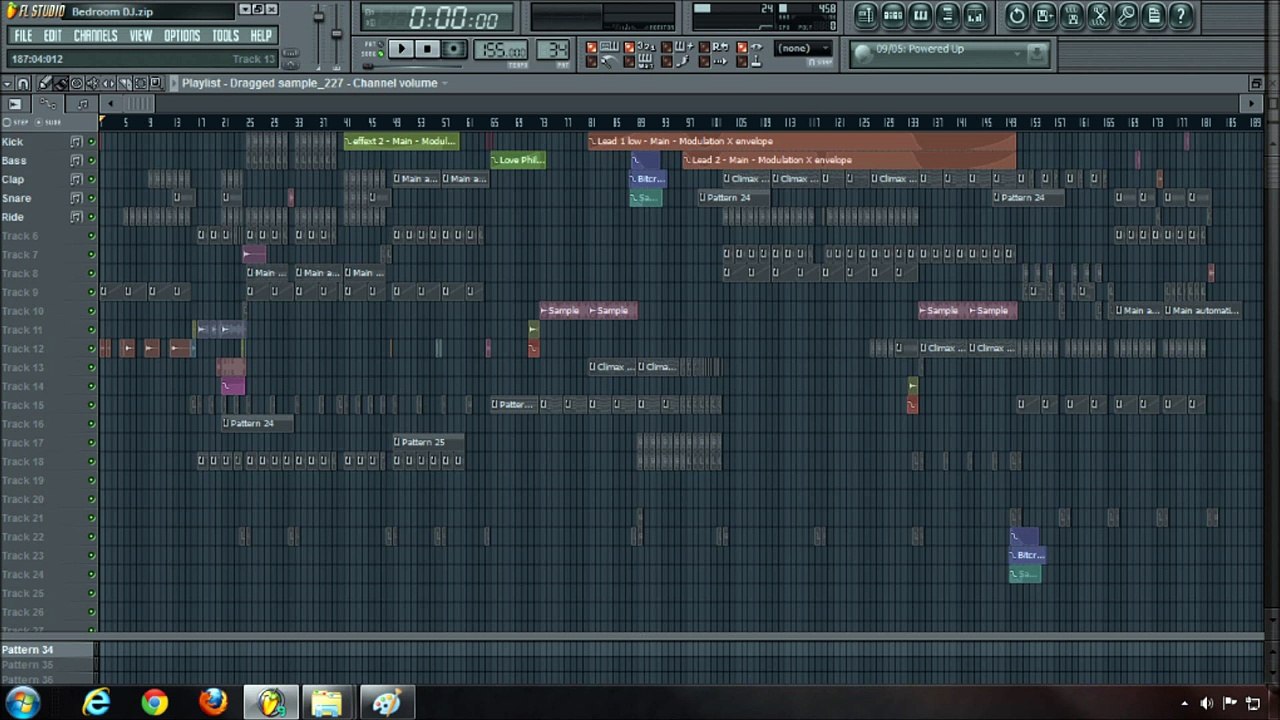This screenshot has height=720, width=1280.
Task: Select the mute tool in playlist toolbar
Action: click(92, 83)
